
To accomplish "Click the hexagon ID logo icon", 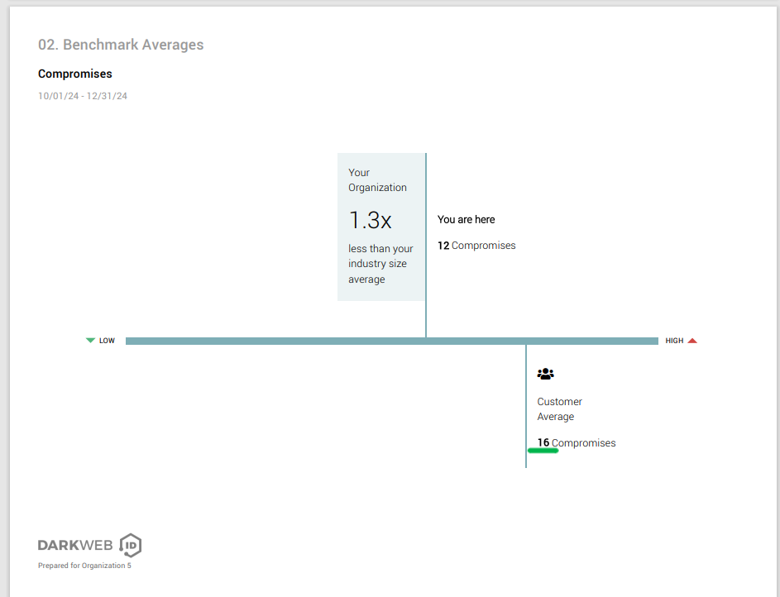I will pyautogui.click(x=130, y=545).
